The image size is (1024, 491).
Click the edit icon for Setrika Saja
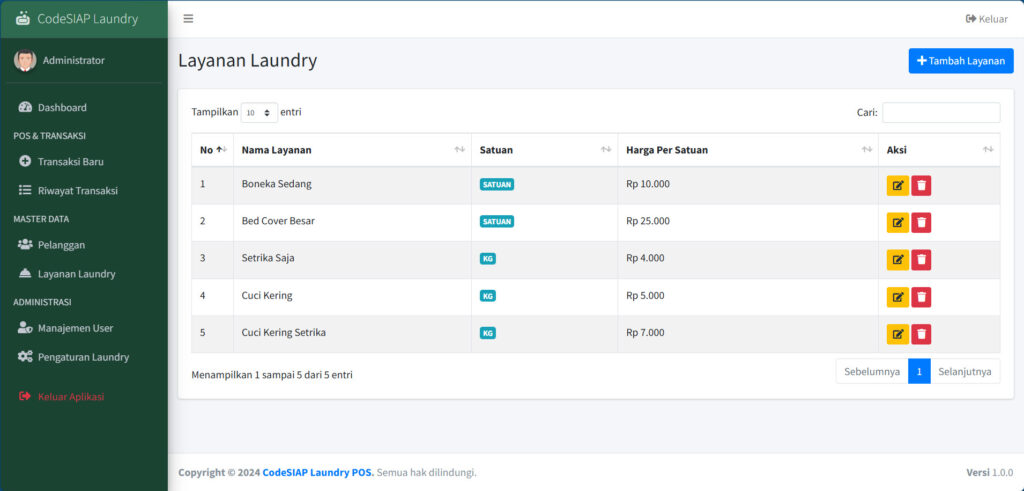coord(897,260)
